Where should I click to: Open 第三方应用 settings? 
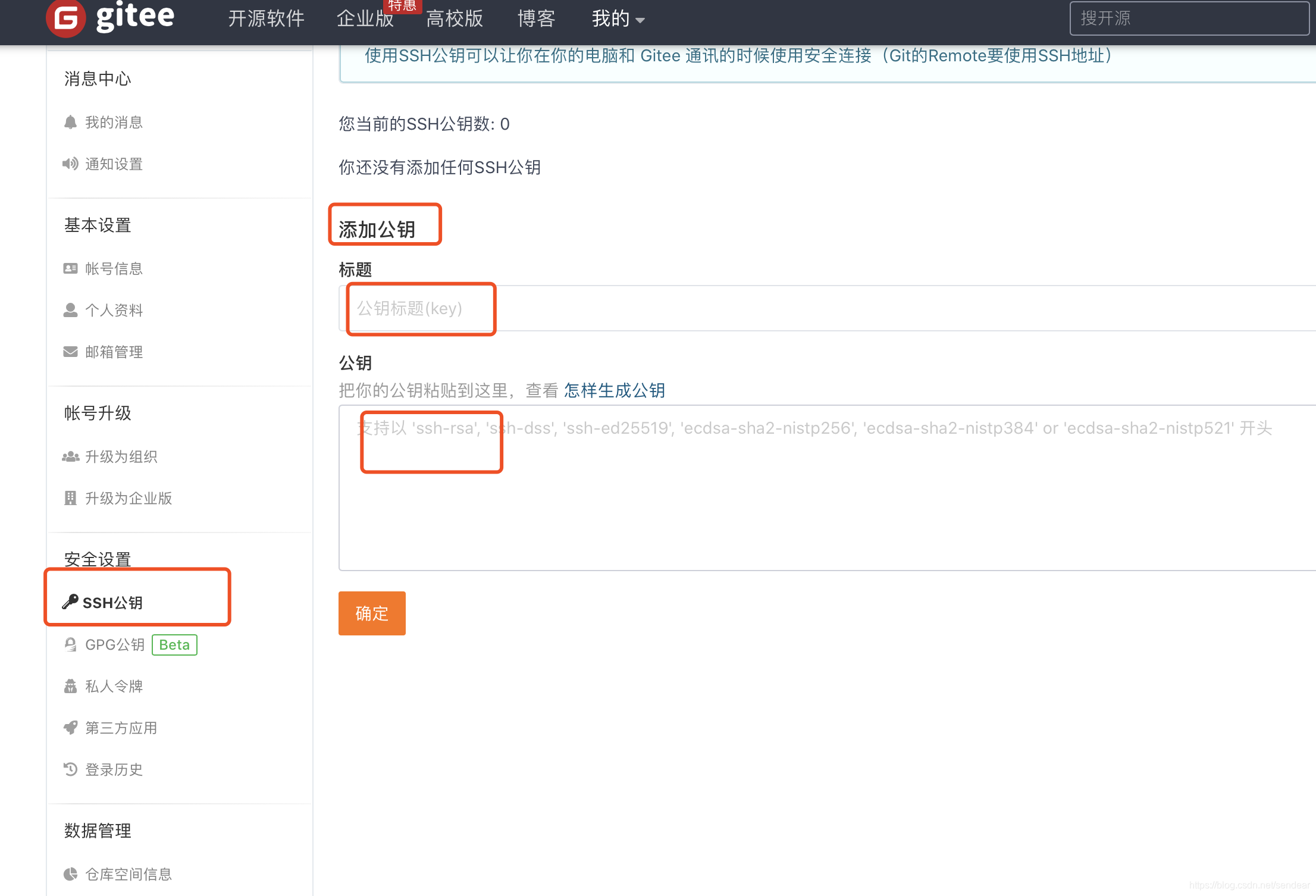[121, 728]
